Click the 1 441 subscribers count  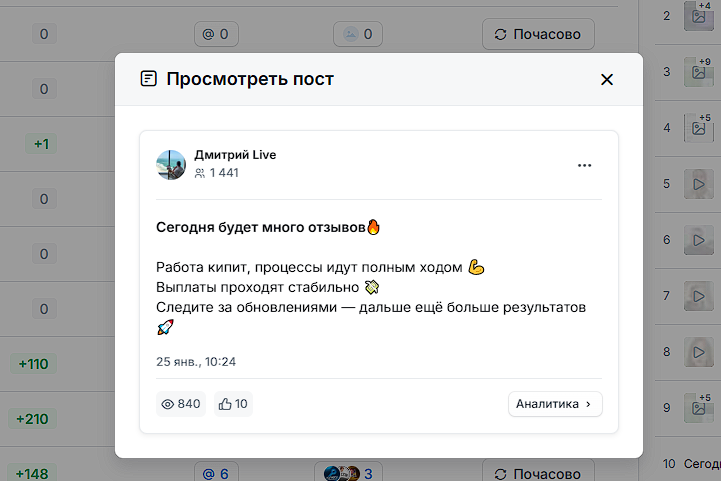click(x=217, y=173)
